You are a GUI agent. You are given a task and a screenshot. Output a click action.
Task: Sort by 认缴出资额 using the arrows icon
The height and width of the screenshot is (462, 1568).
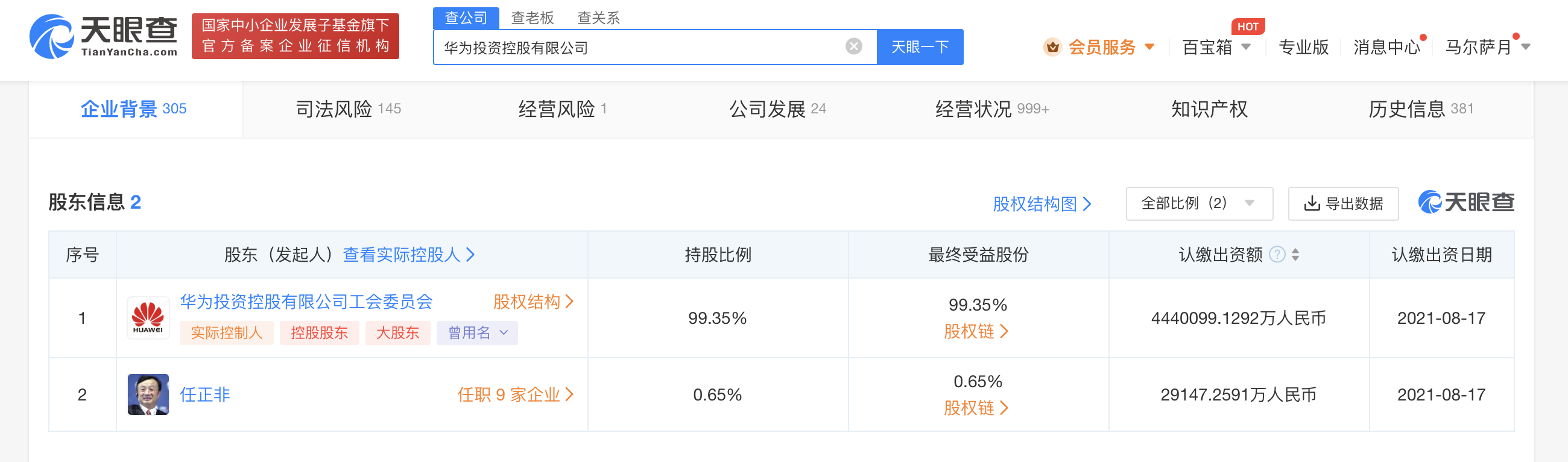pyautogui.click(x=1295, y=255)
